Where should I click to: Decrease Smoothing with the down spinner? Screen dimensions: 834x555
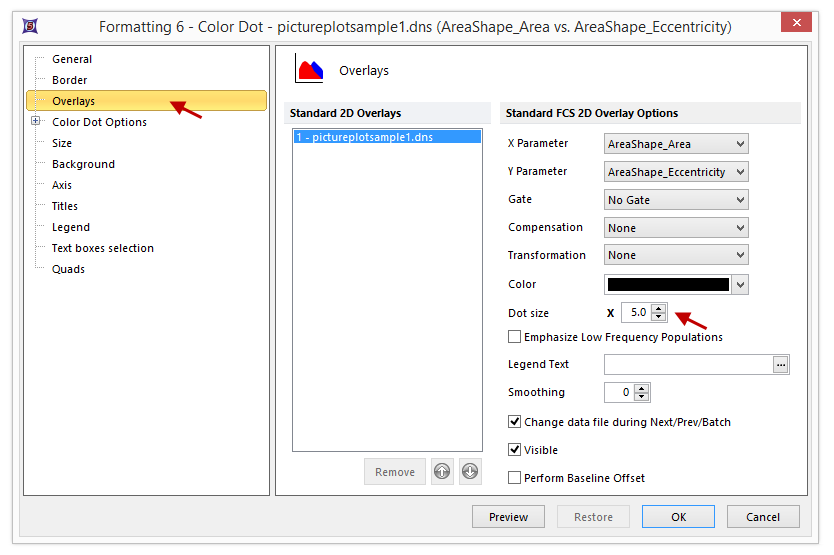coord(642,397)
